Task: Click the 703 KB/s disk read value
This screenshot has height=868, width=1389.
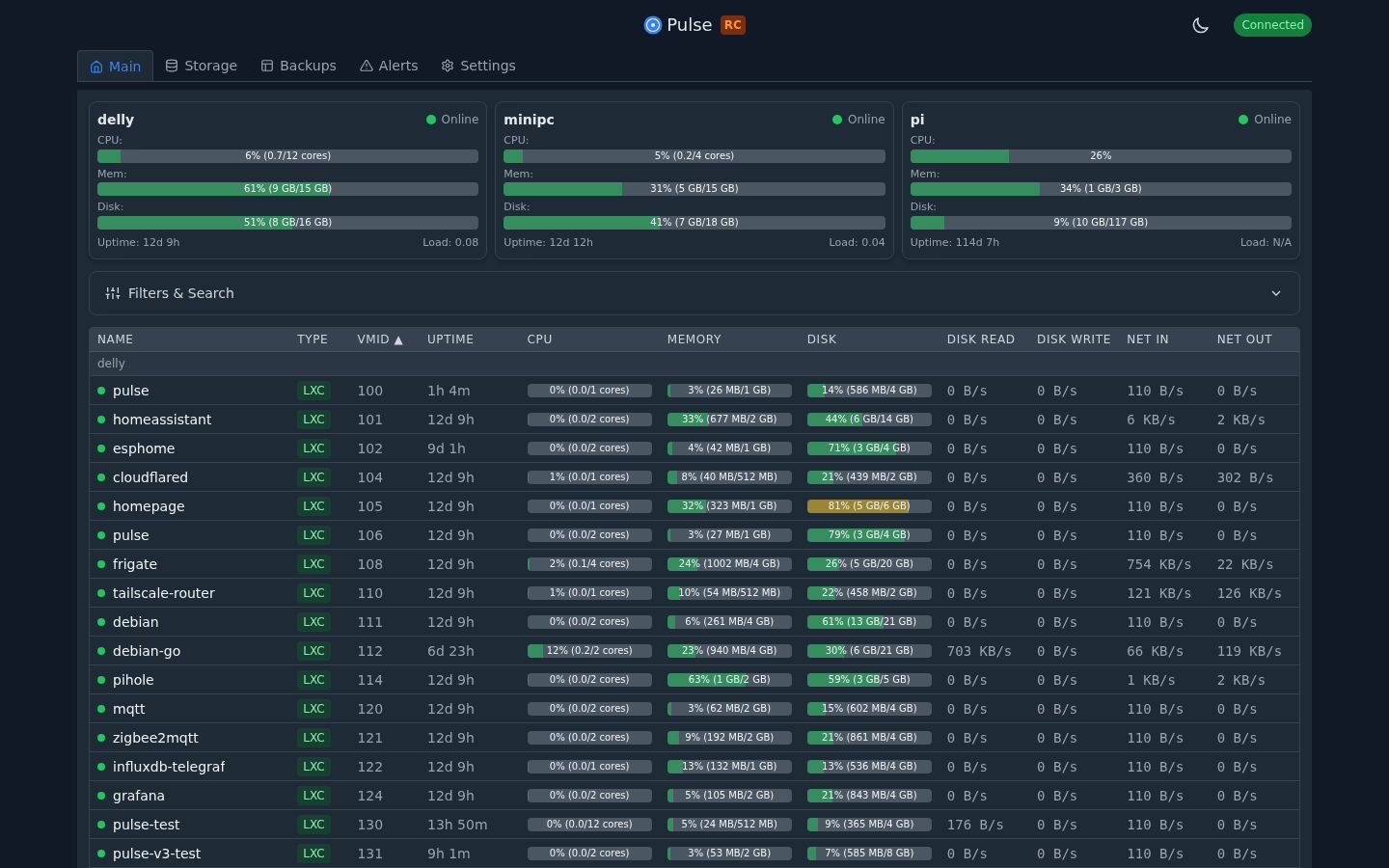Action: (x=979, y=651)
